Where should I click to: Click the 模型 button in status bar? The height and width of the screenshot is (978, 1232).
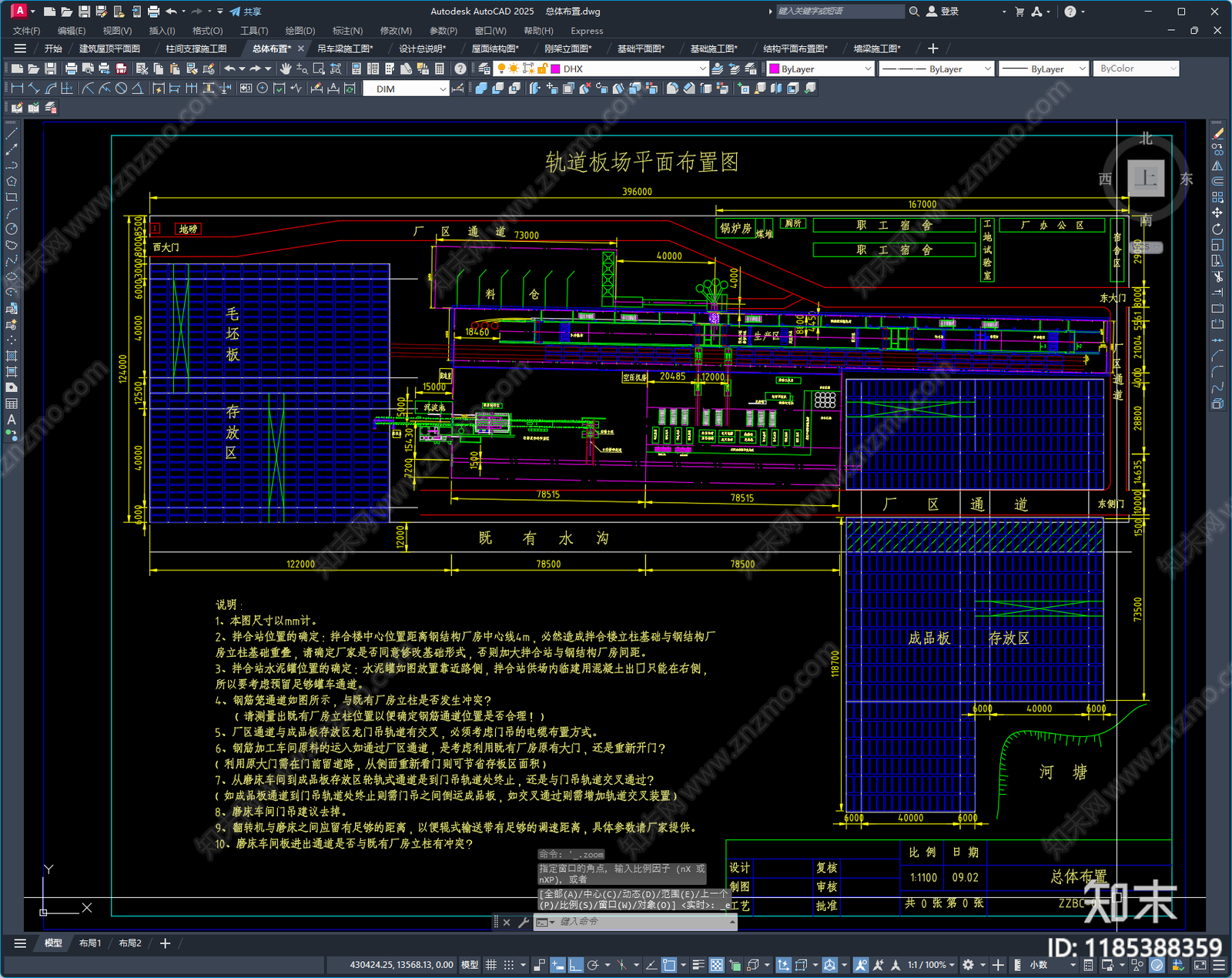470,965
